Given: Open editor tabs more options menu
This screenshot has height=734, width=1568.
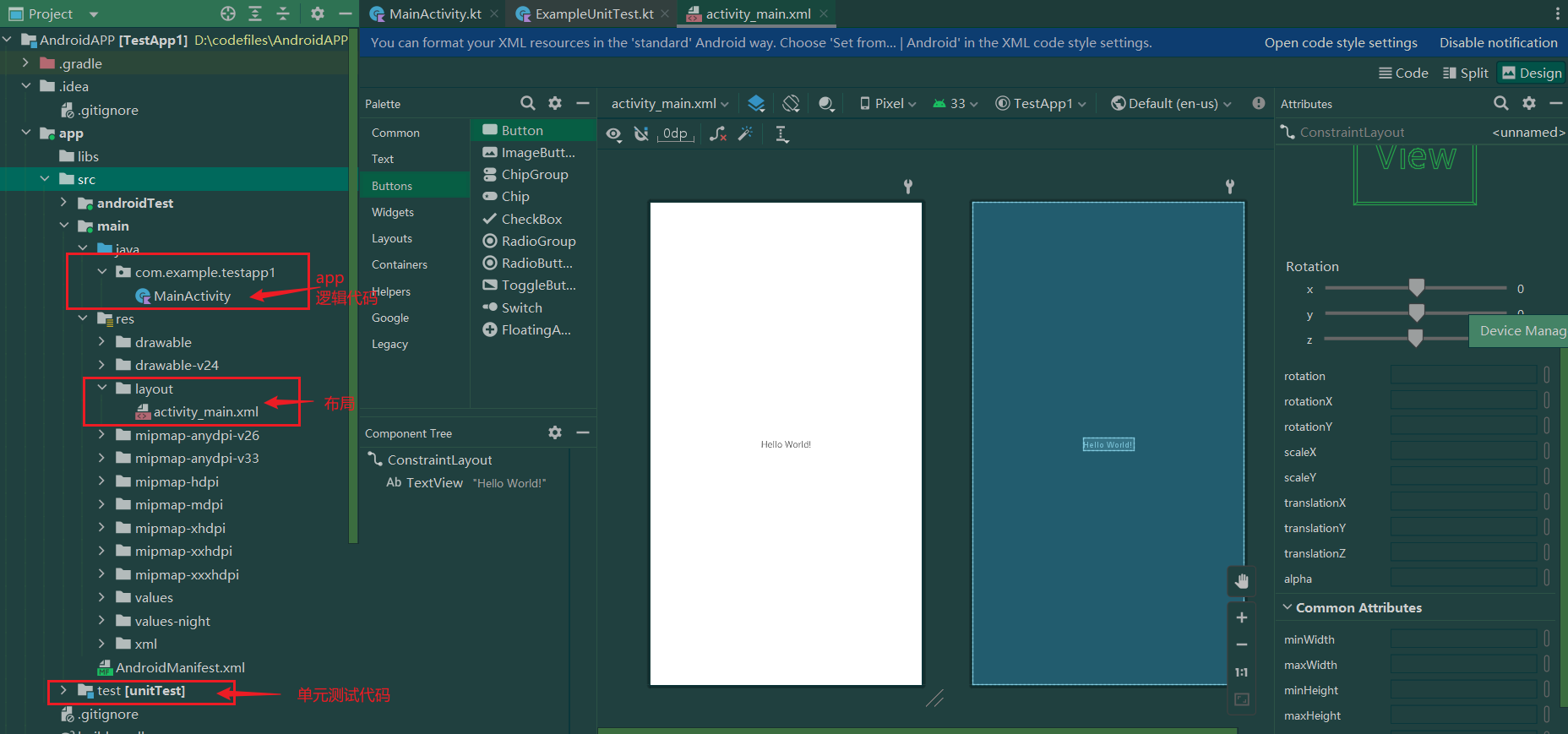Looking at the screenshot, I should [1557, 14].
